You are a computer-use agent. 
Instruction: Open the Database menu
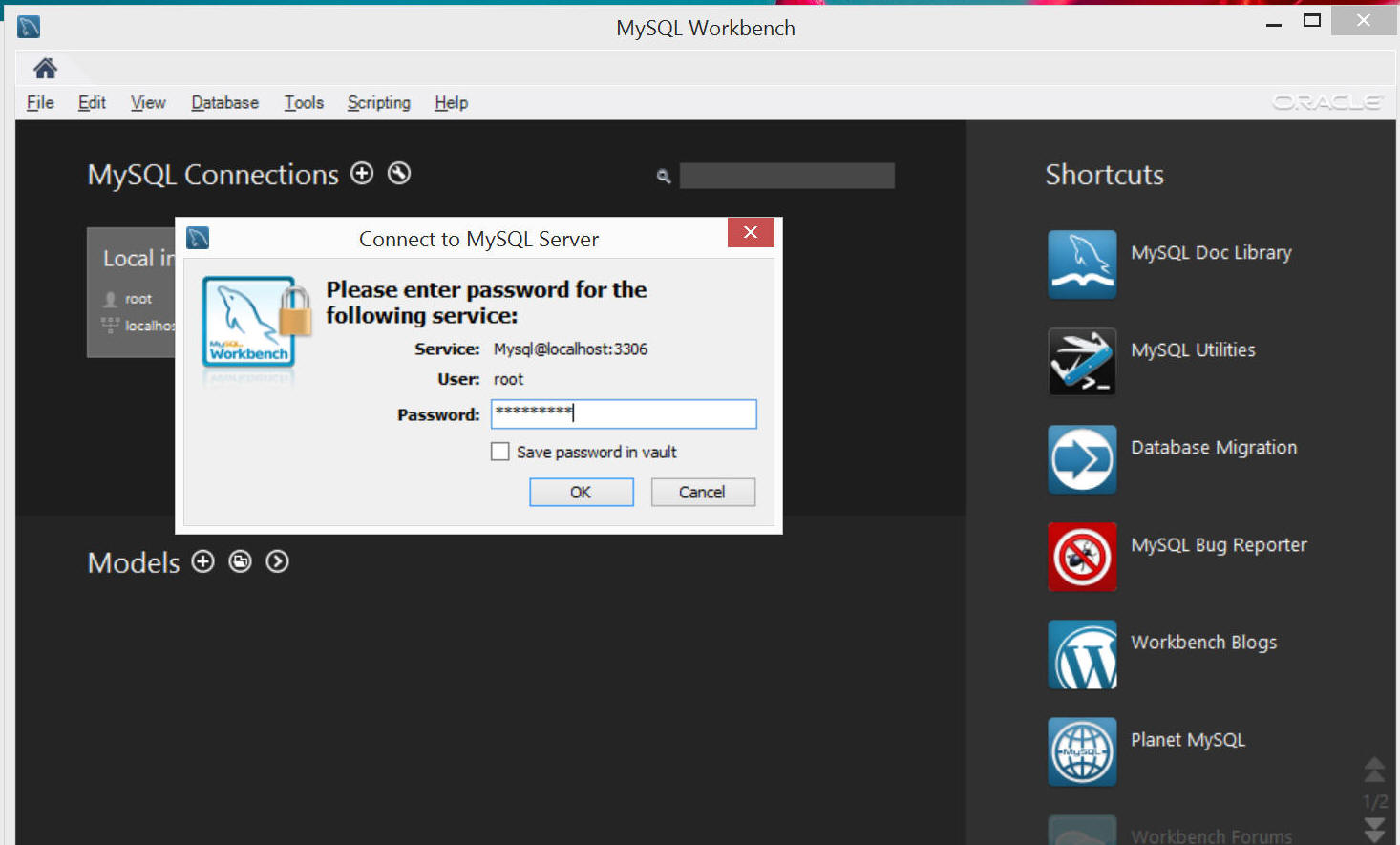pyautogui.click(x=224, y=102)
